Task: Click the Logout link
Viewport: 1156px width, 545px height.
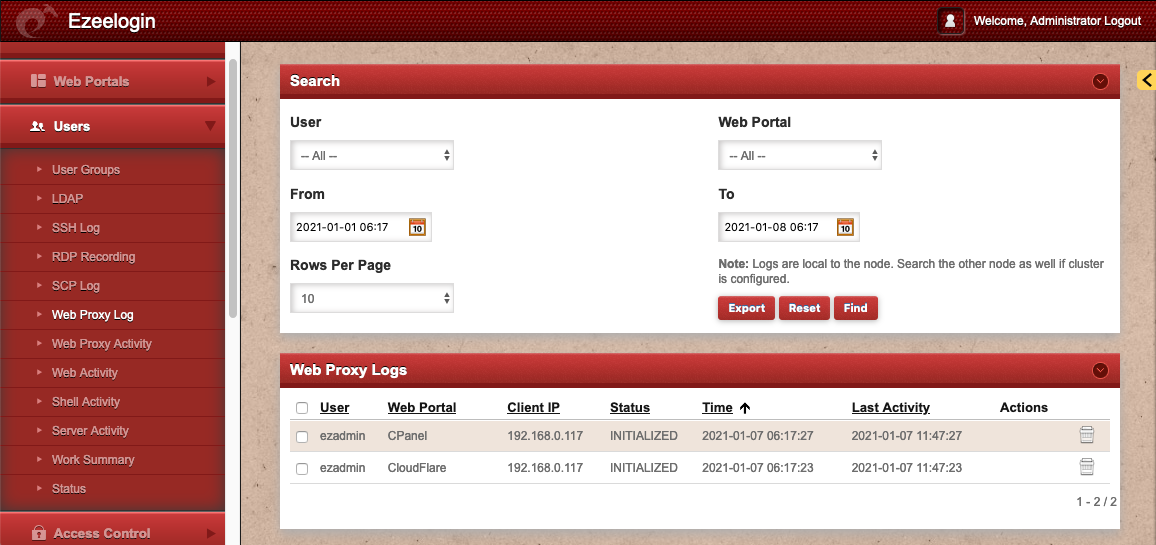Action: 1122,21
